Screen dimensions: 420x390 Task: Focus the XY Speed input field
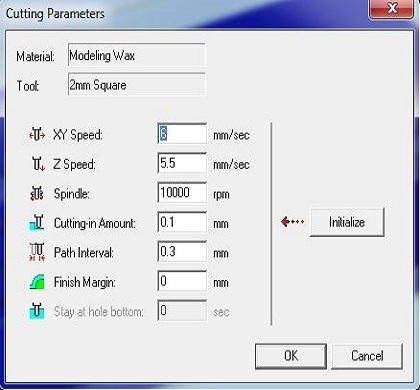tap(182, 134)
